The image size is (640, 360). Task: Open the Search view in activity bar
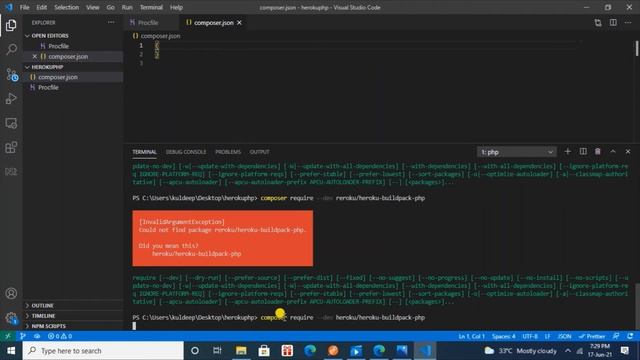(11, 49)
